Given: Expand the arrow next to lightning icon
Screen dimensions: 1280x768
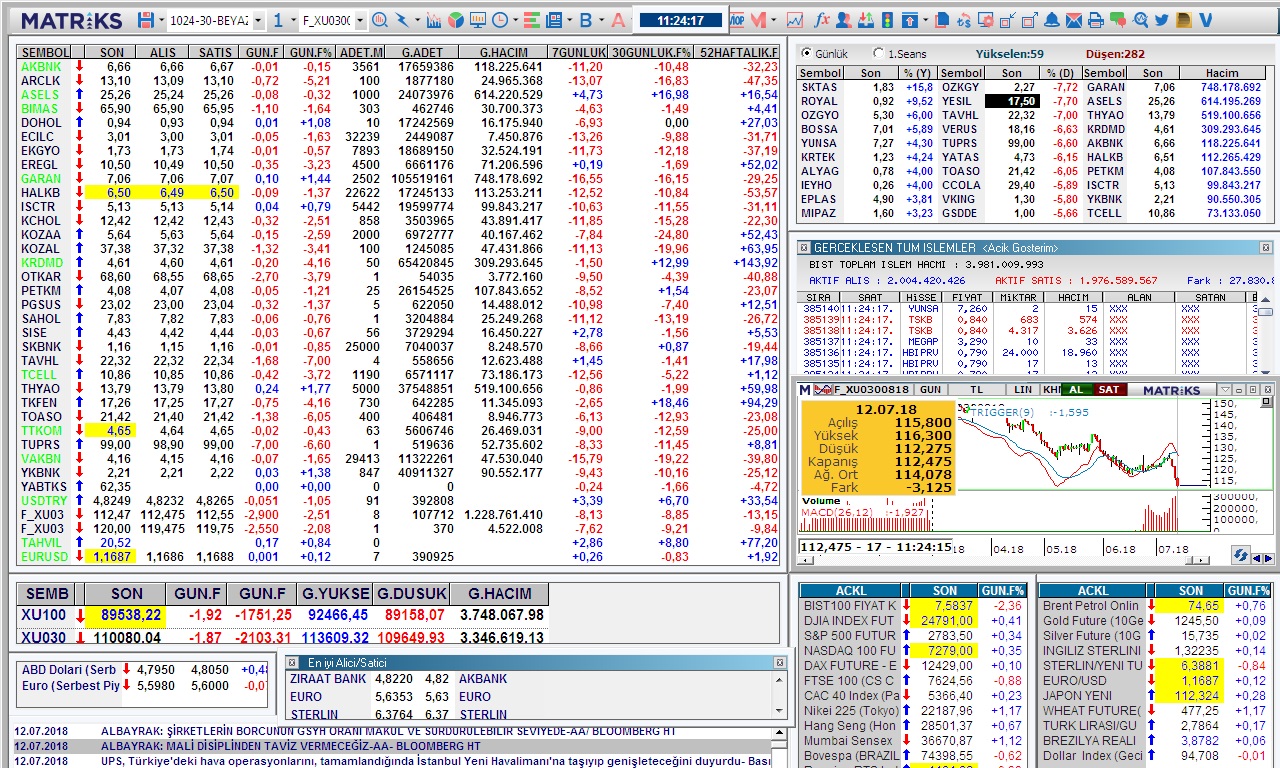Looking at the screenshot, I should pyautogui.click(x=417, y=20).
